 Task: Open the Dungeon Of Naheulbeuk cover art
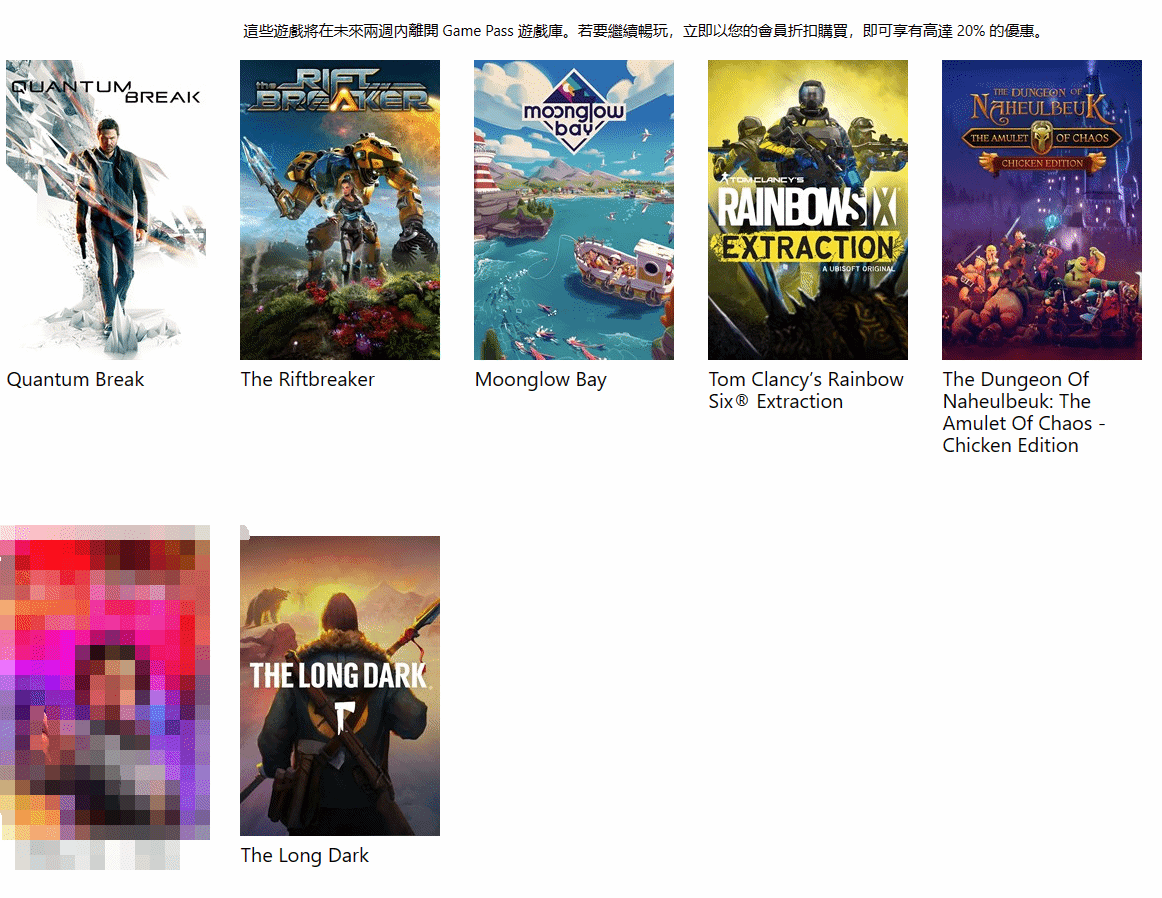[x=1042, y=210]
